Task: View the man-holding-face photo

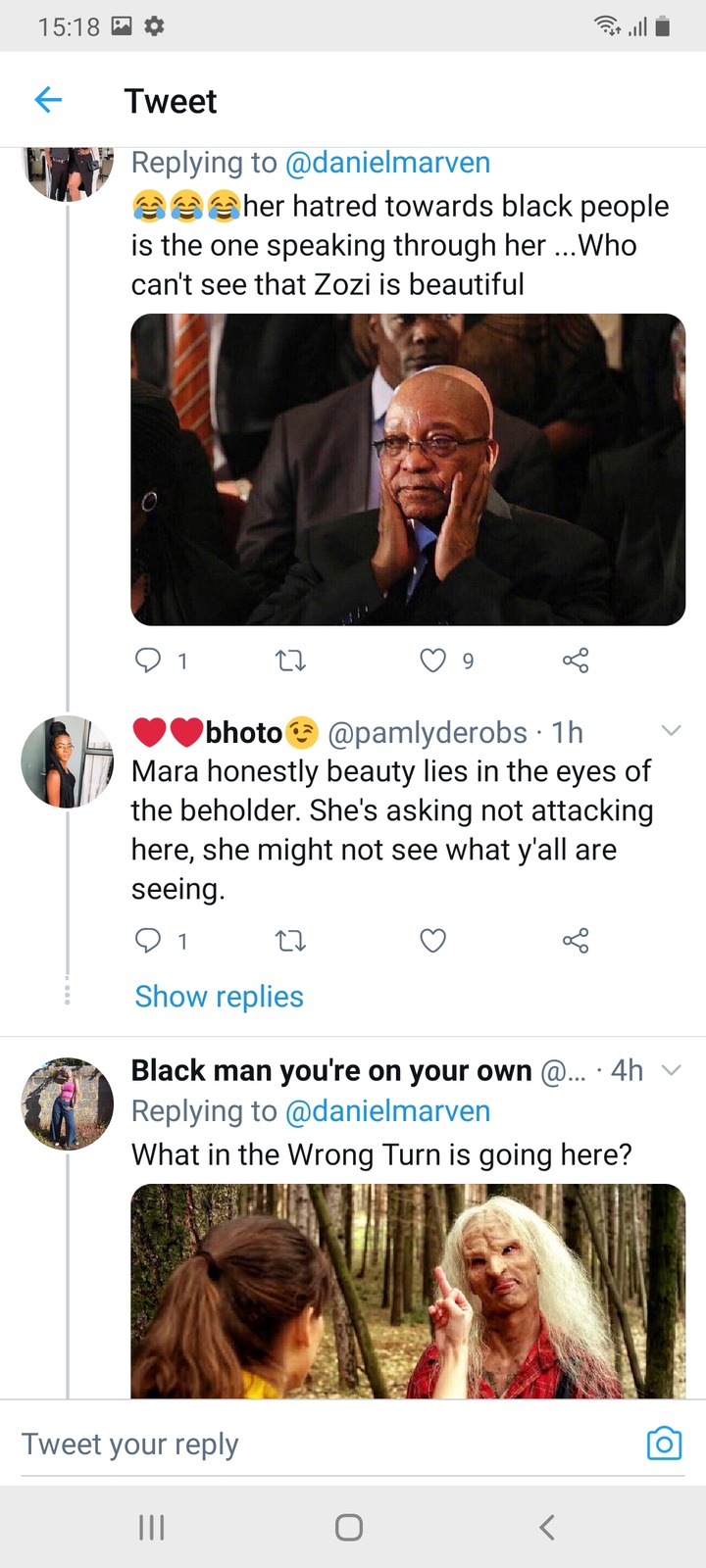Action: (x=408, y=469)
